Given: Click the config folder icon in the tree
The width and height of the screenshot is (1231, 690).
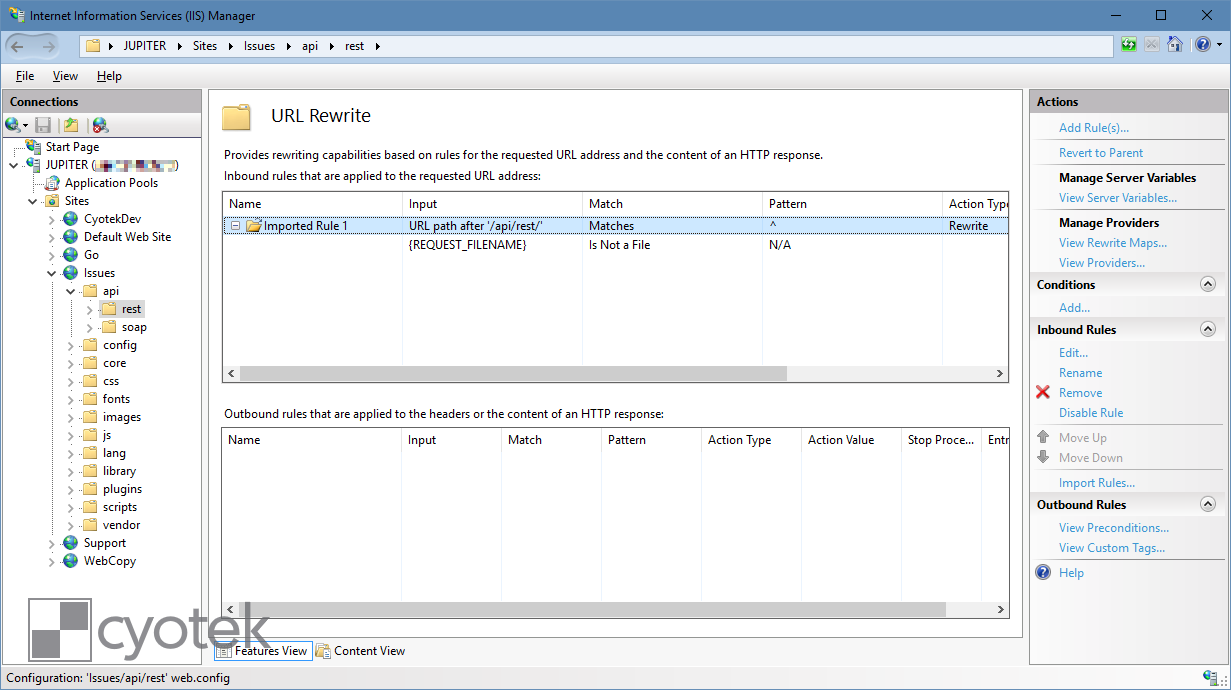Looking at the screenshot, I should (x=90, y=345).
